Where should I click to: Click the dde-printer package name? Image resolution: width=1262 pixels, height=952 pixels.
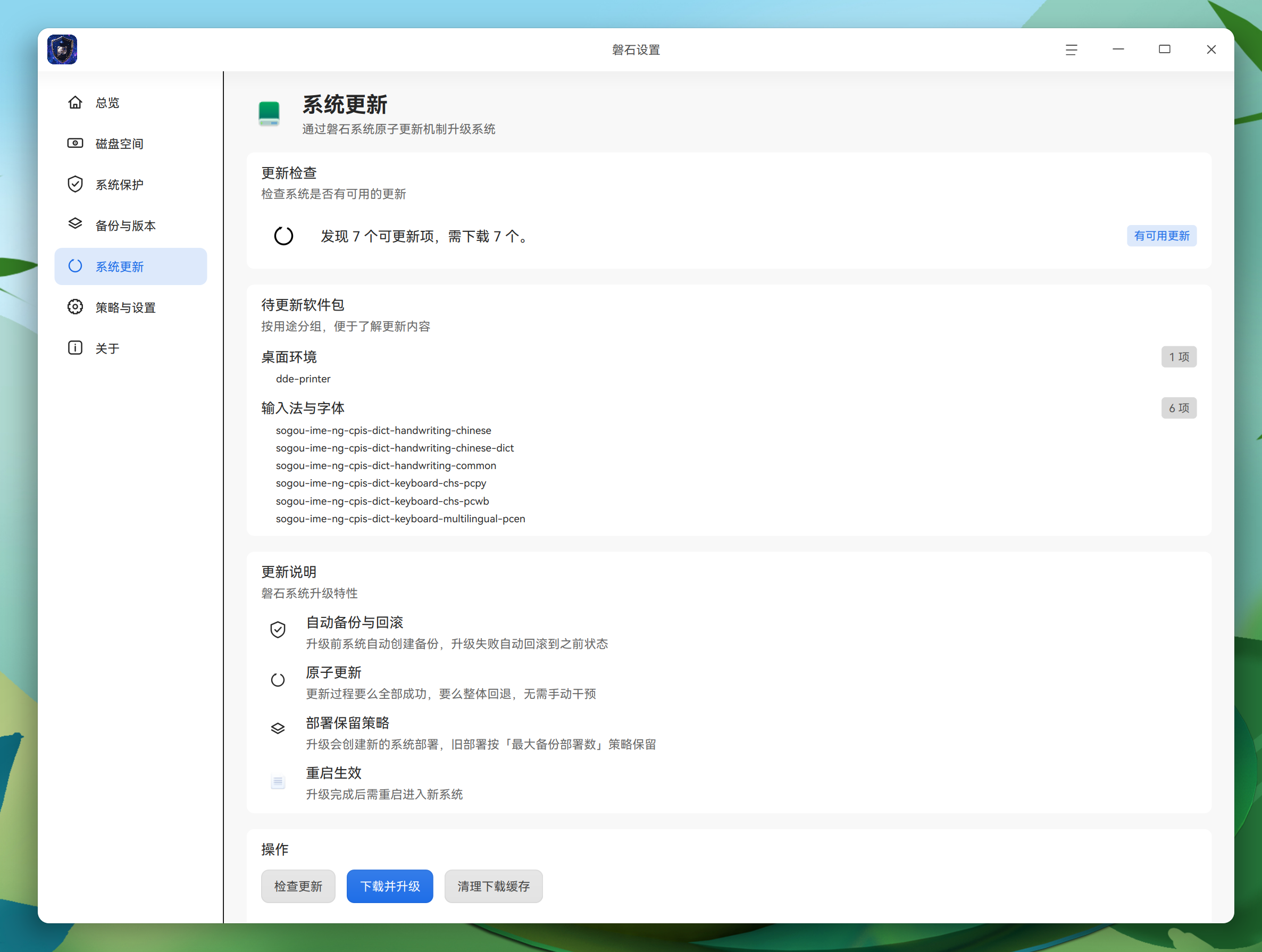click(303, 379)
